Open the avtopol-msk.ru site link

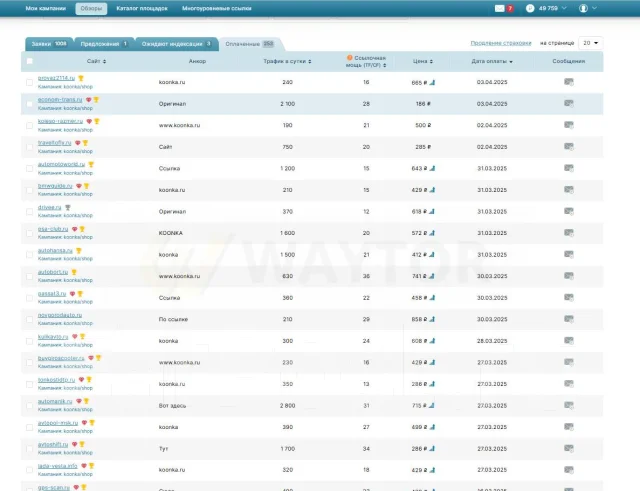click(58, 423)
